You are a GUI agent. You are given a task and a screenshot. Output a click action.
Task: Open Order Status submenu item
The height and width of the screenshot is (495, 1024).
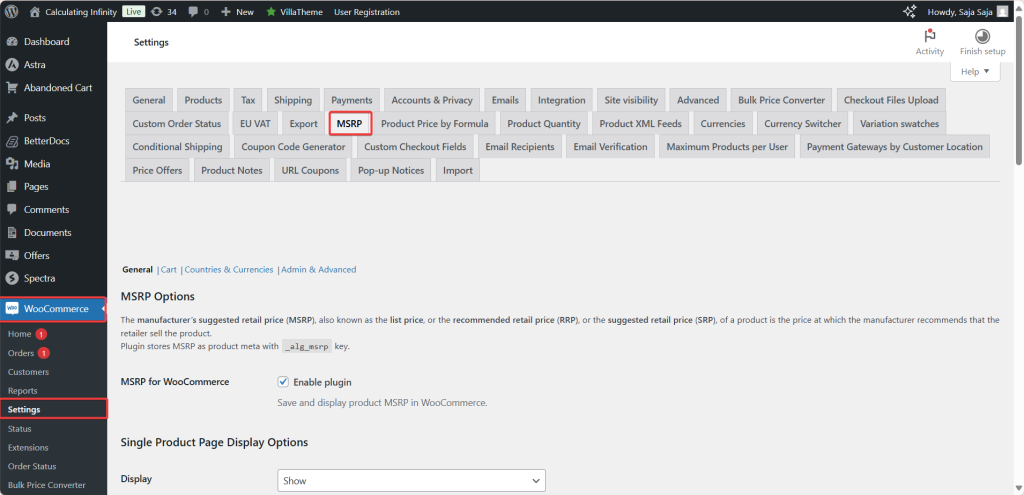32,466
